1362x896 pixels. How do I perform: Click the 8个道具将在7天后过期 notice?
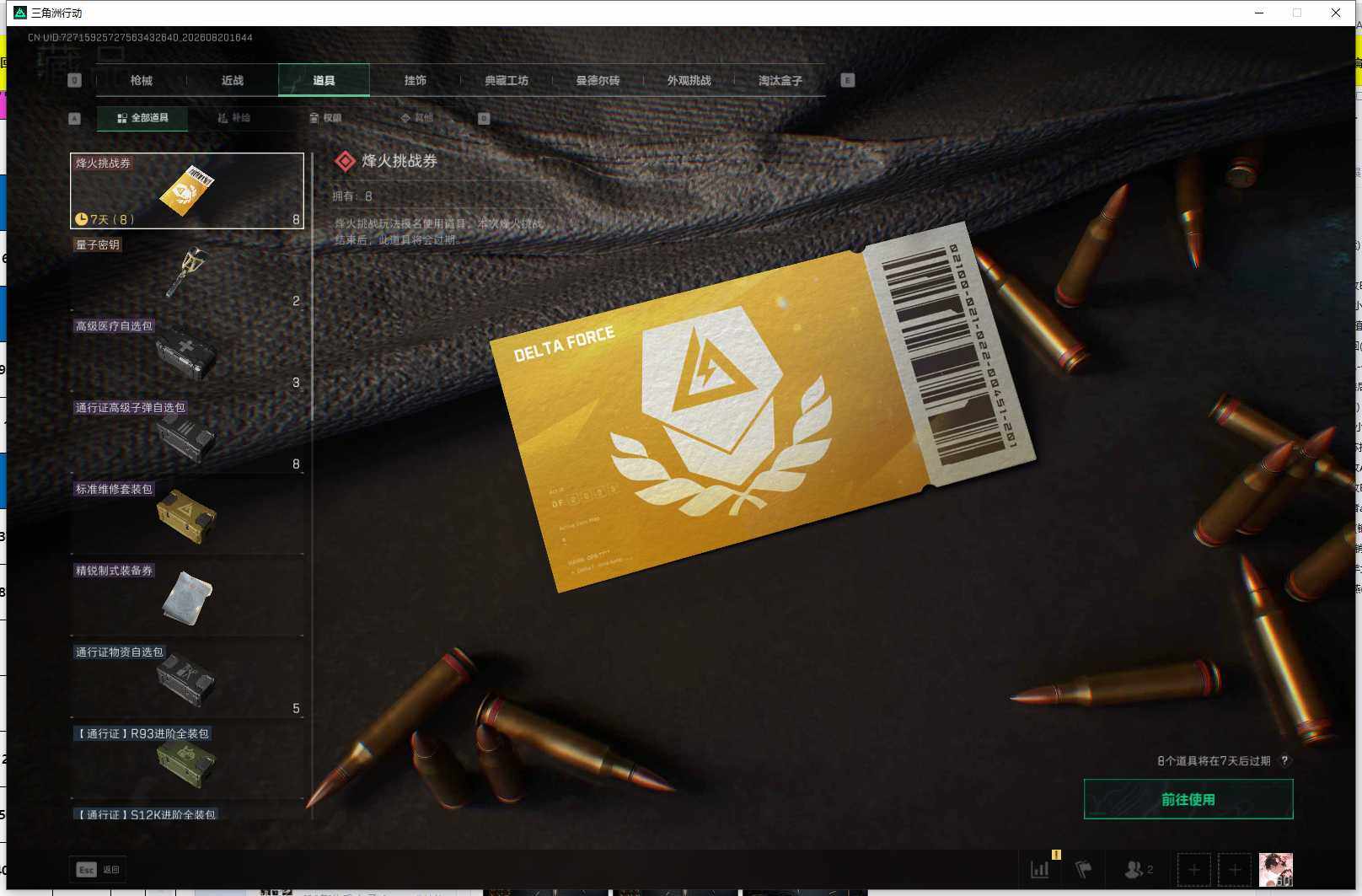pyautogui.click(x=1214, y=760)
